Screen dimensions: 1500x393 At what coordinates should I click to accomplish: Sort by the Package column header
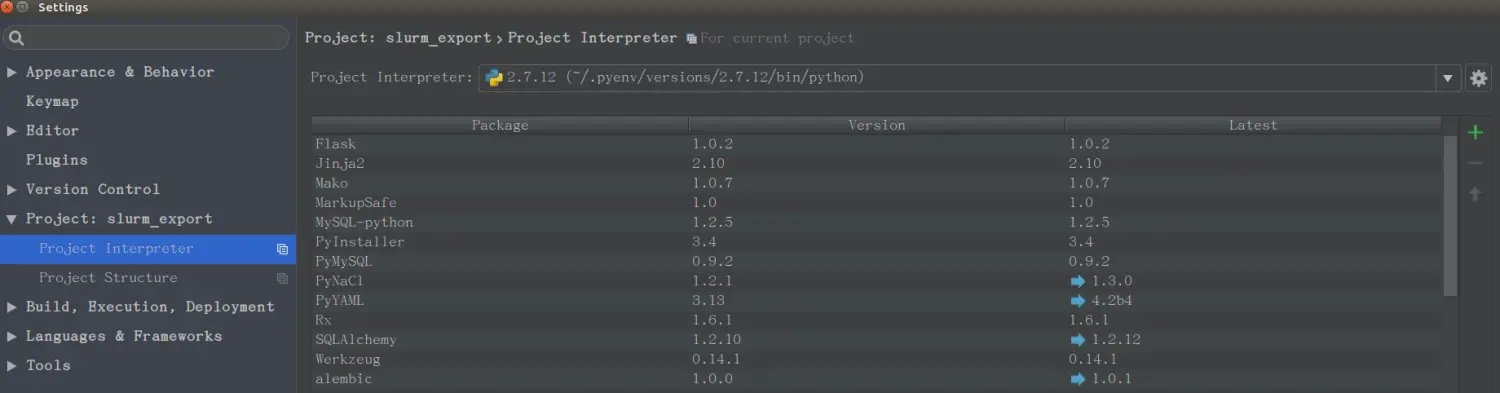point(500,125)
